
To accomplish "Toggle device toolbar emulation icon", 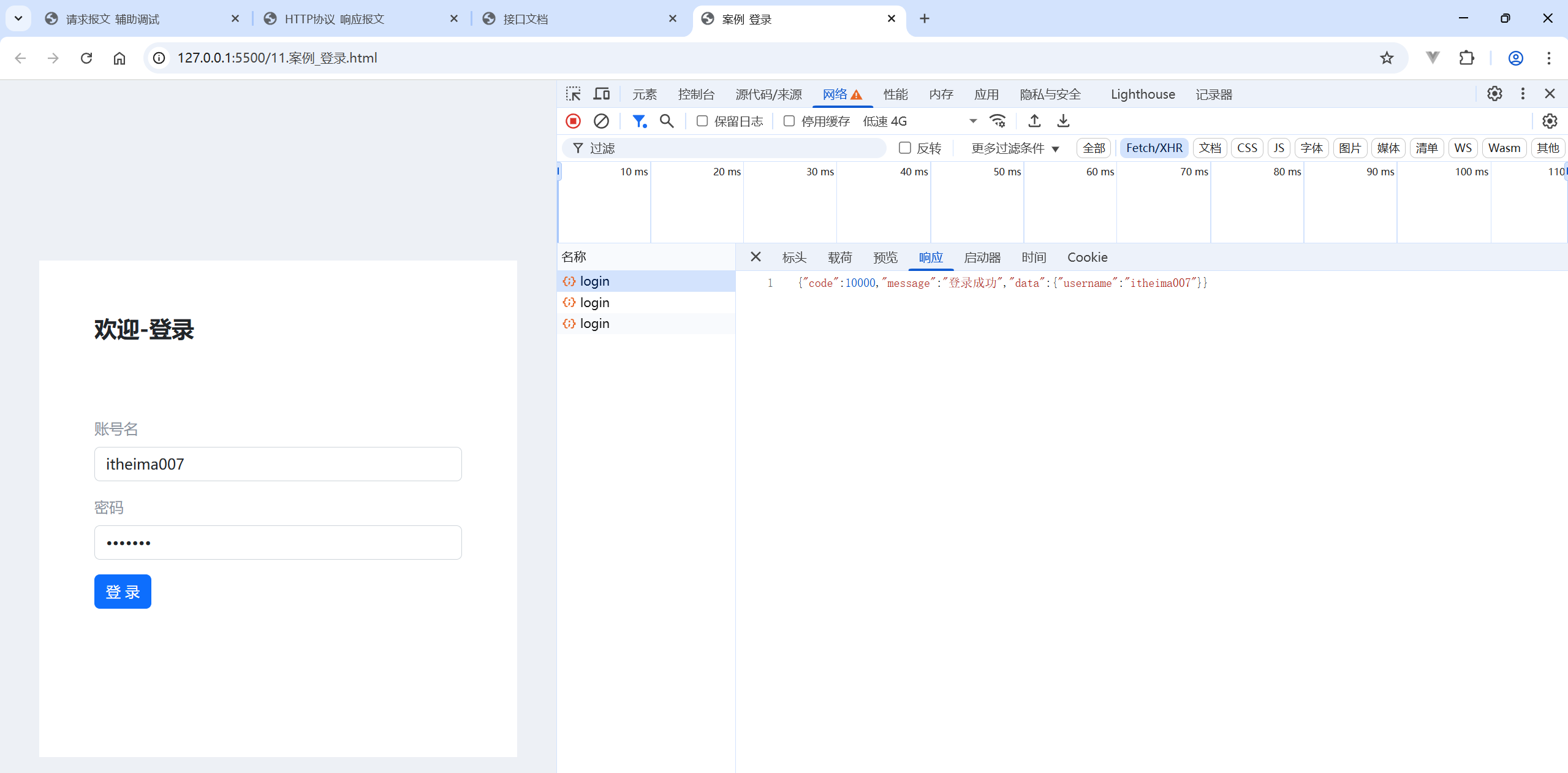I will [x=601, y=94].
